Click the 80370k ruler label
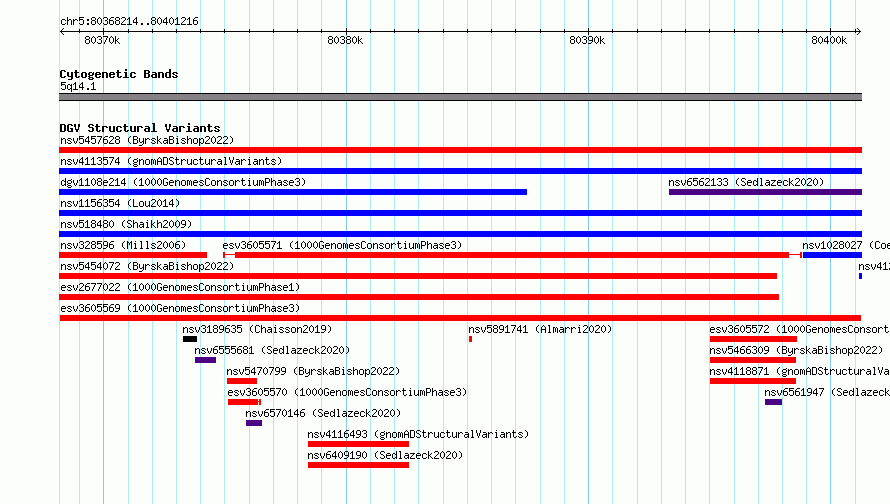The image size is (890, 504). (x=102, y=40)
